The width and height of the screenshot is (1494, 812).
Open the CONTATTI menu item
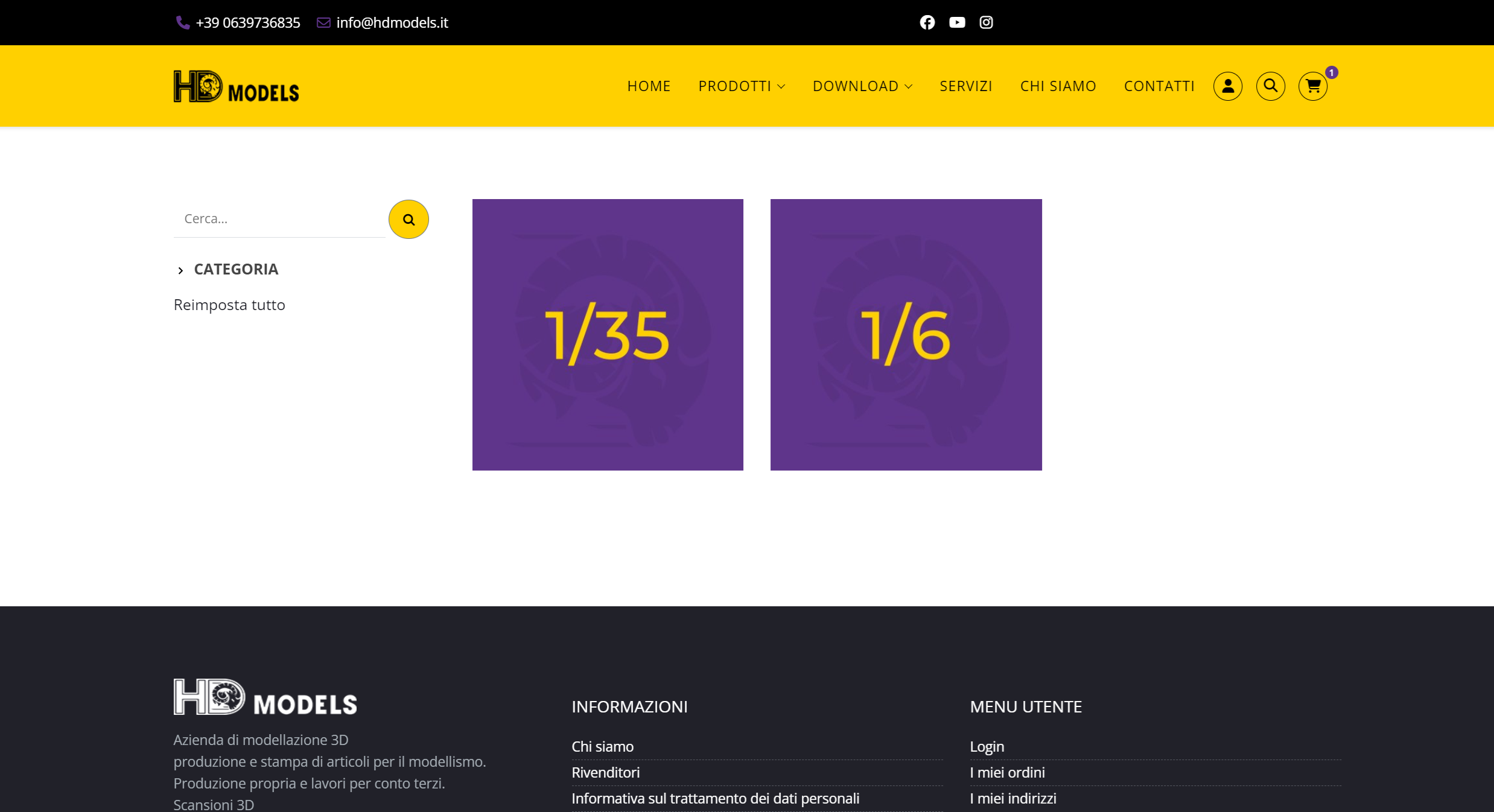tap(1159, 86)
